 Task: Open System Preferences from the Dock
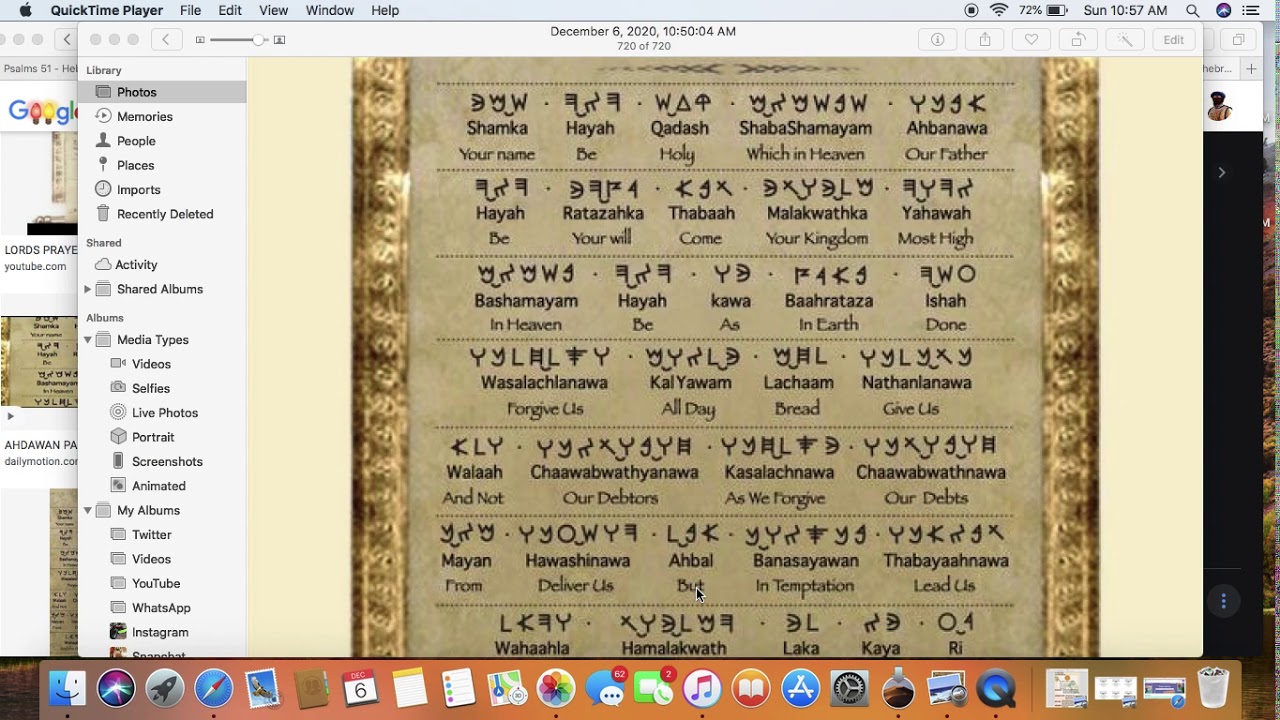click(x=849, y=689)
